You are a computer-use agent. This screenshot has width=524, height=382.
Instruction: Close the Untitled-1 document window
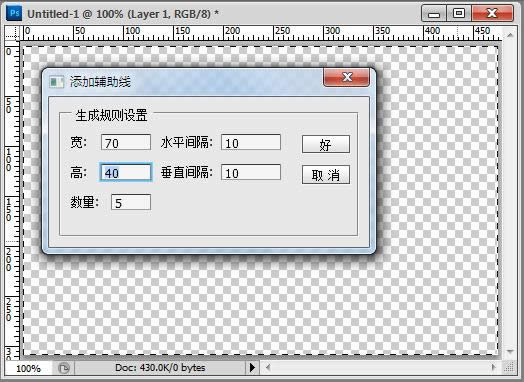point(492,13)
